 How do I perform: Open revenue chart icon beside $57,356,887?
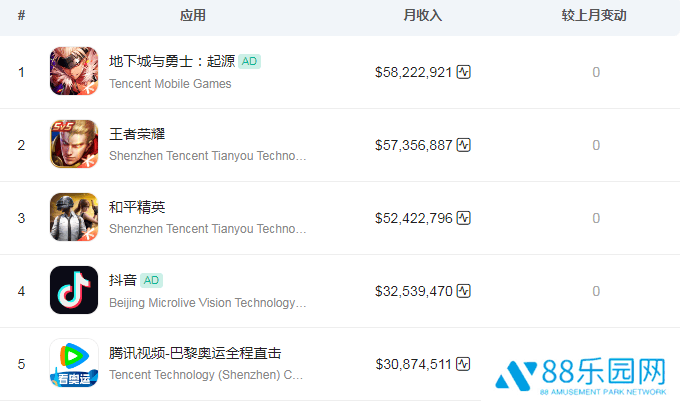pos(464,145)
